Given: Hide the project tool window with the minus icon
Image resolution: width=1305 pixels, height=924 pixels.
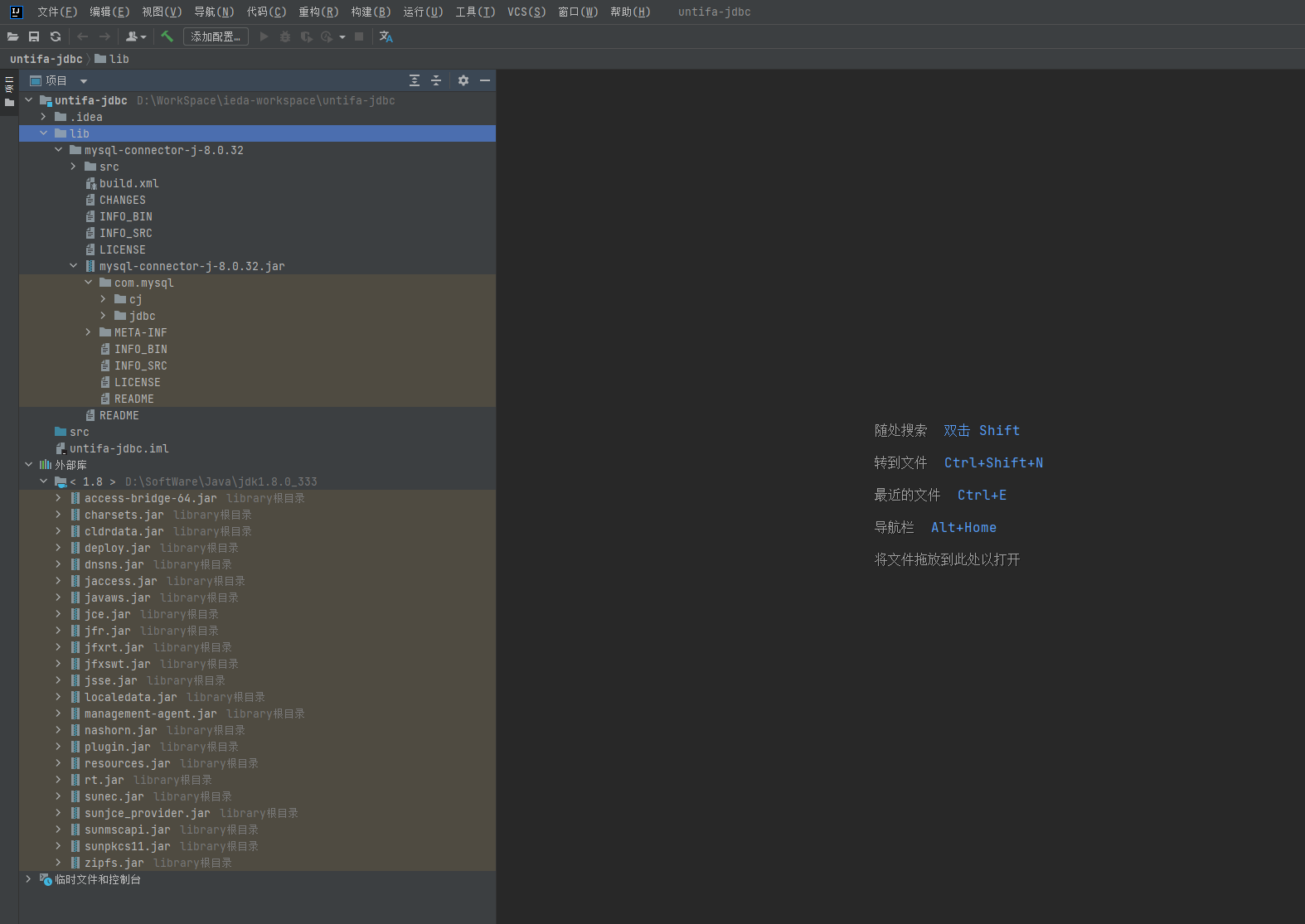Looking at the screenshot, I should (485, 80).
